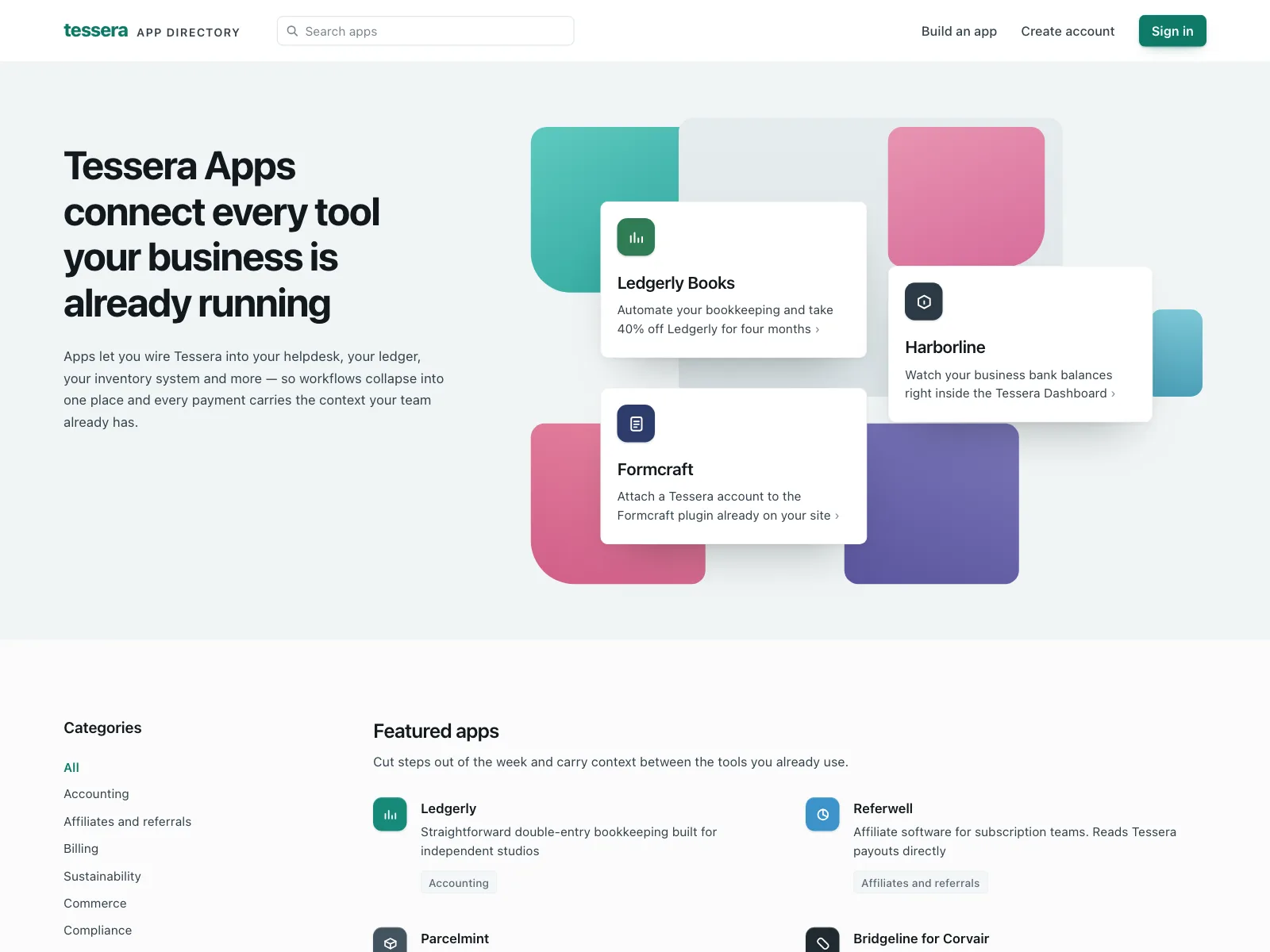Image resolution: width=1270 pixels, height=952 pixels.
Task: Open the Bridgeline for Corvair title
Action: point(921,939)
